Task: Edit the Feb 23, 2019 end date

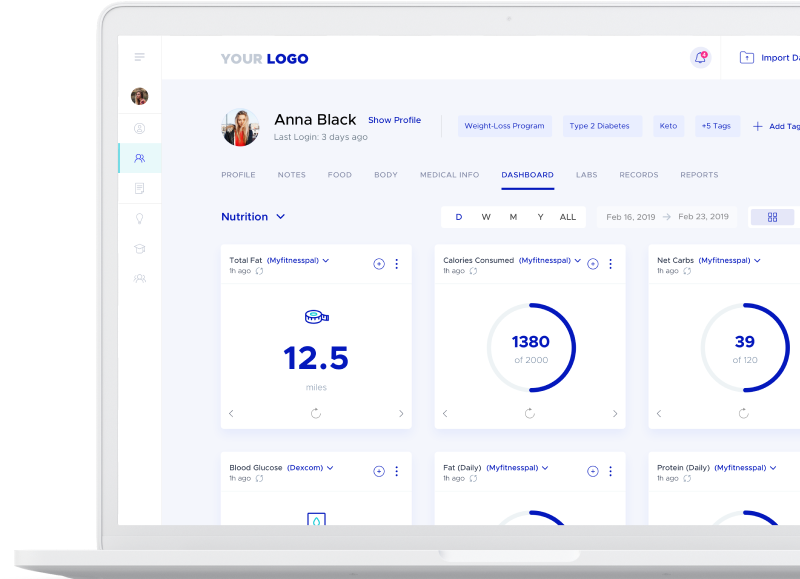Action: coord(704,217)
